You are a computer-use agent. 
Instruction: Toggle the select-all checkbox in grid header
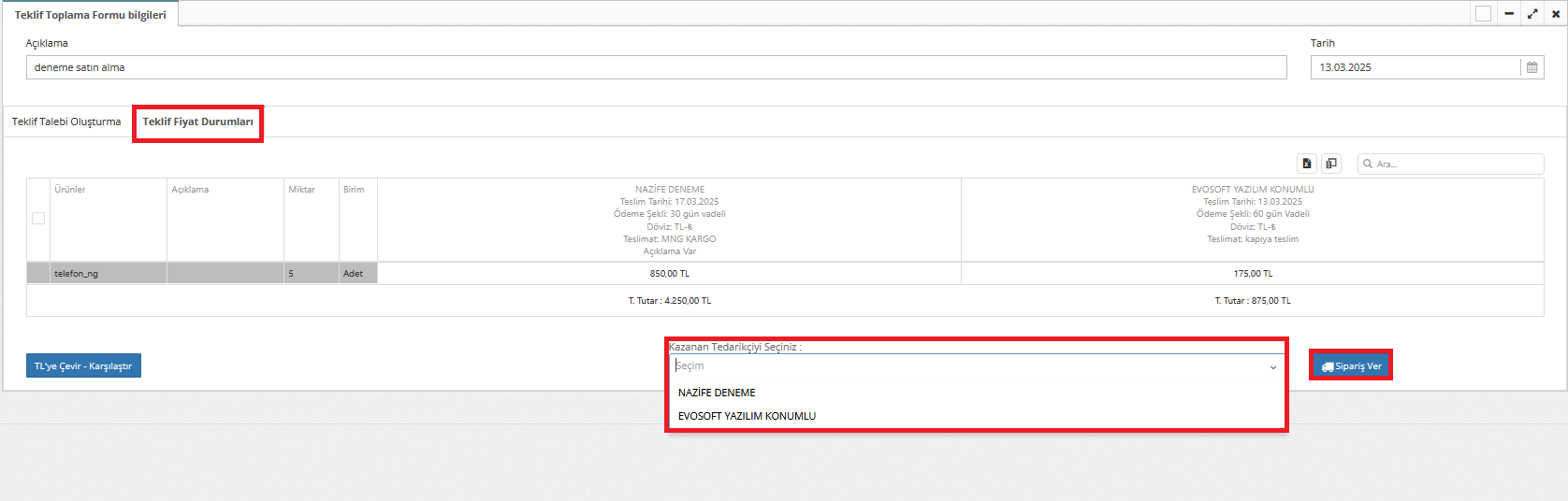(38, 218)
